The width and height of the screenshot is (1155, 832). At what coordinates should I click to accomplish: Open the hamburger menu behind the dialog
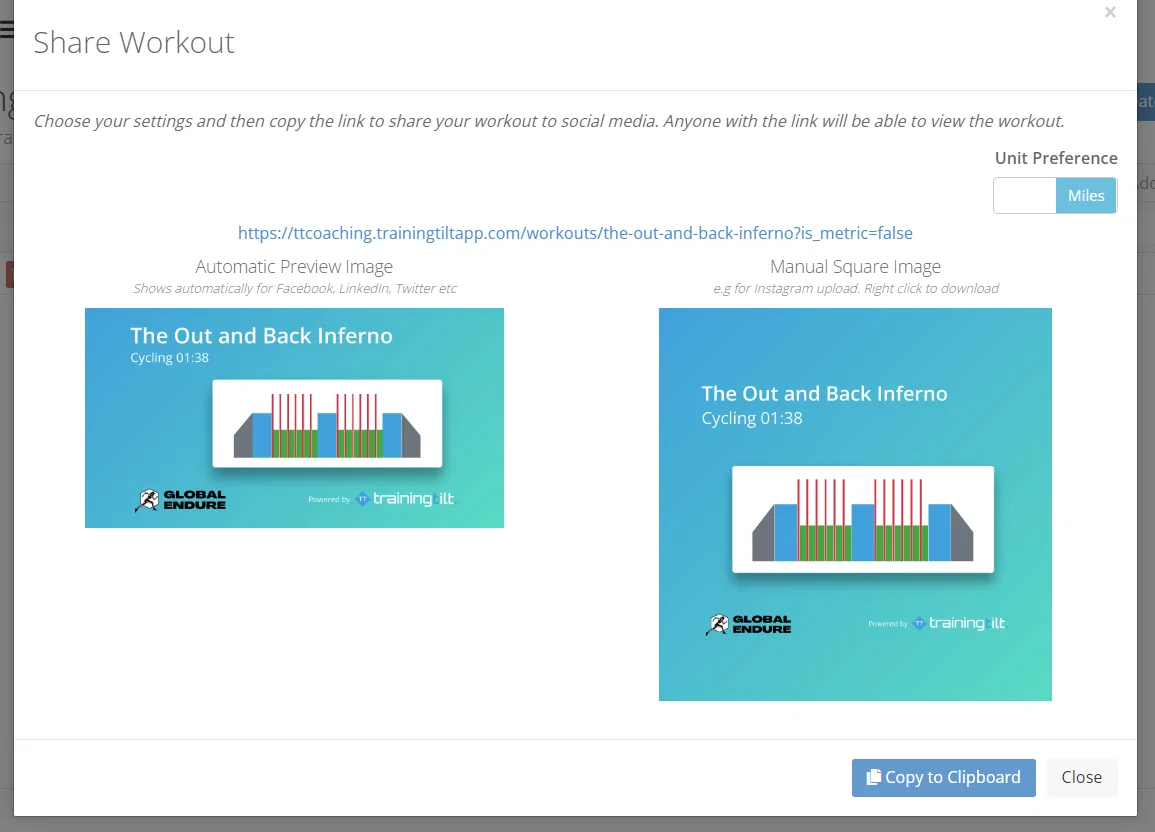(x=7, y=29)
